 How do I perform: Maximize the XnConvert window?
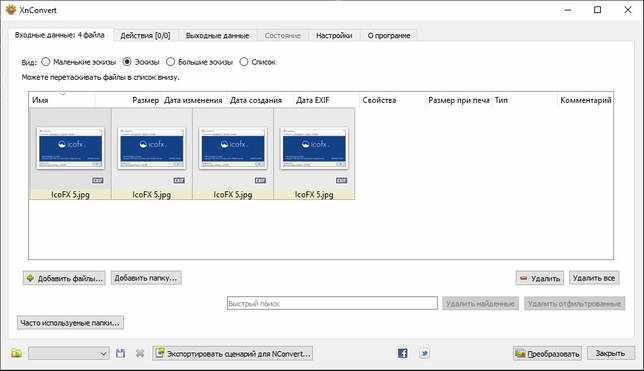(598, 10)
